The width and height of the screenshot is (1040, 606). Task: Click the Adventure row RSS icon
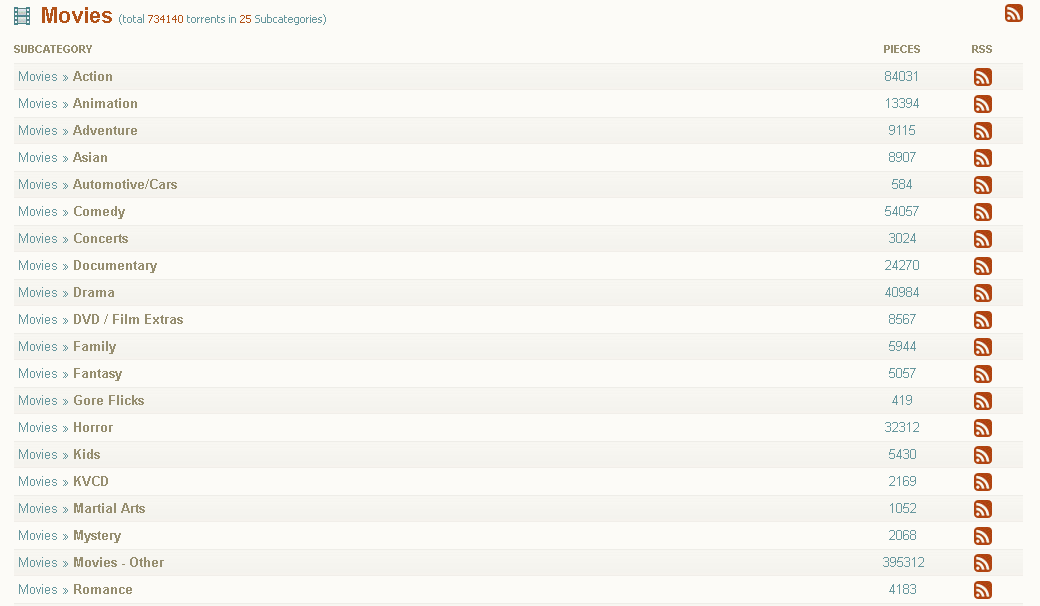[982, 131]
